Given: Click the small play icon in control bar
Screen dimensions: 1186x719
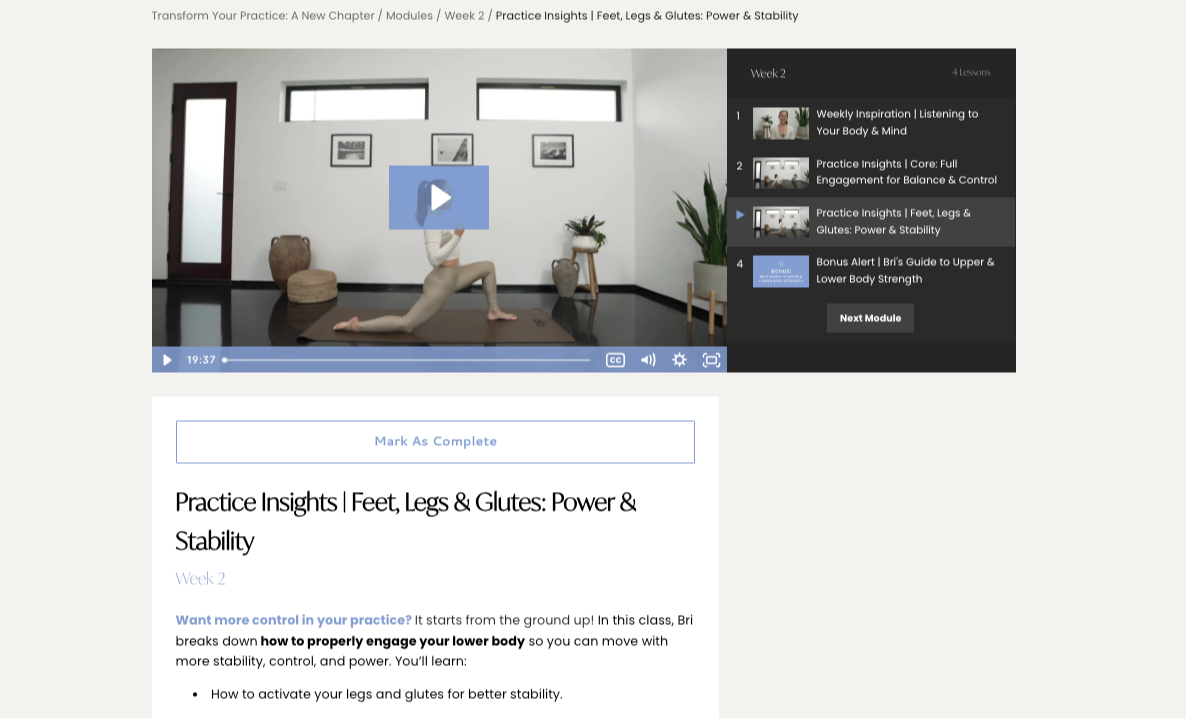Looking at the screenshot, I should pyautogui.click(x=167, y=360).
